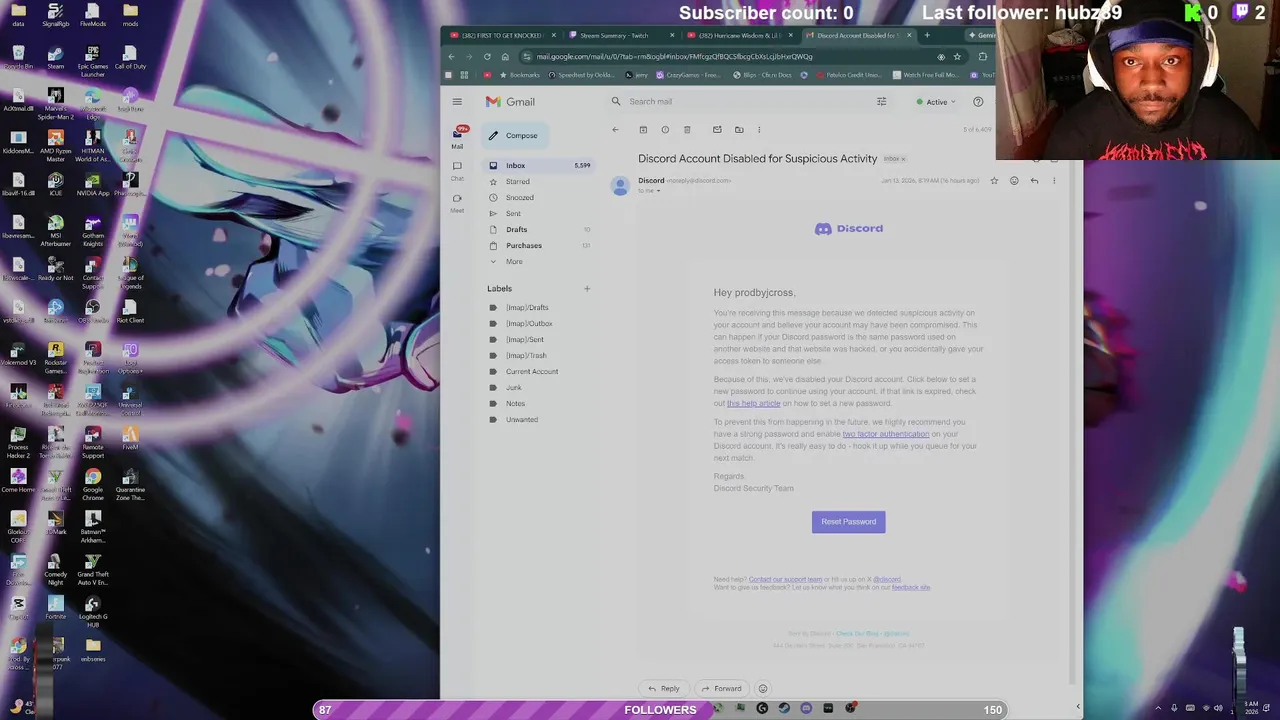
Task: Reply arrow icon in email header
Action: [1034, 181]
